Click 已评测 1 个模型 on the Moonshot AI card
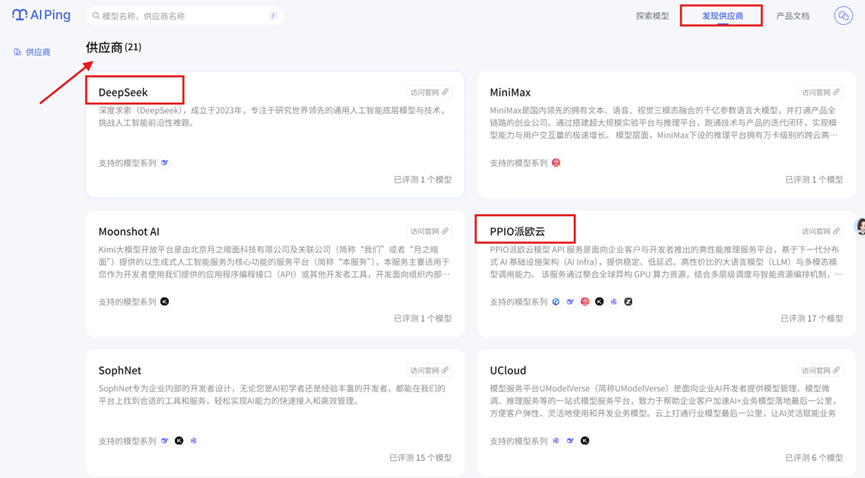Screen dimensions: 865x478 (423, 318)
